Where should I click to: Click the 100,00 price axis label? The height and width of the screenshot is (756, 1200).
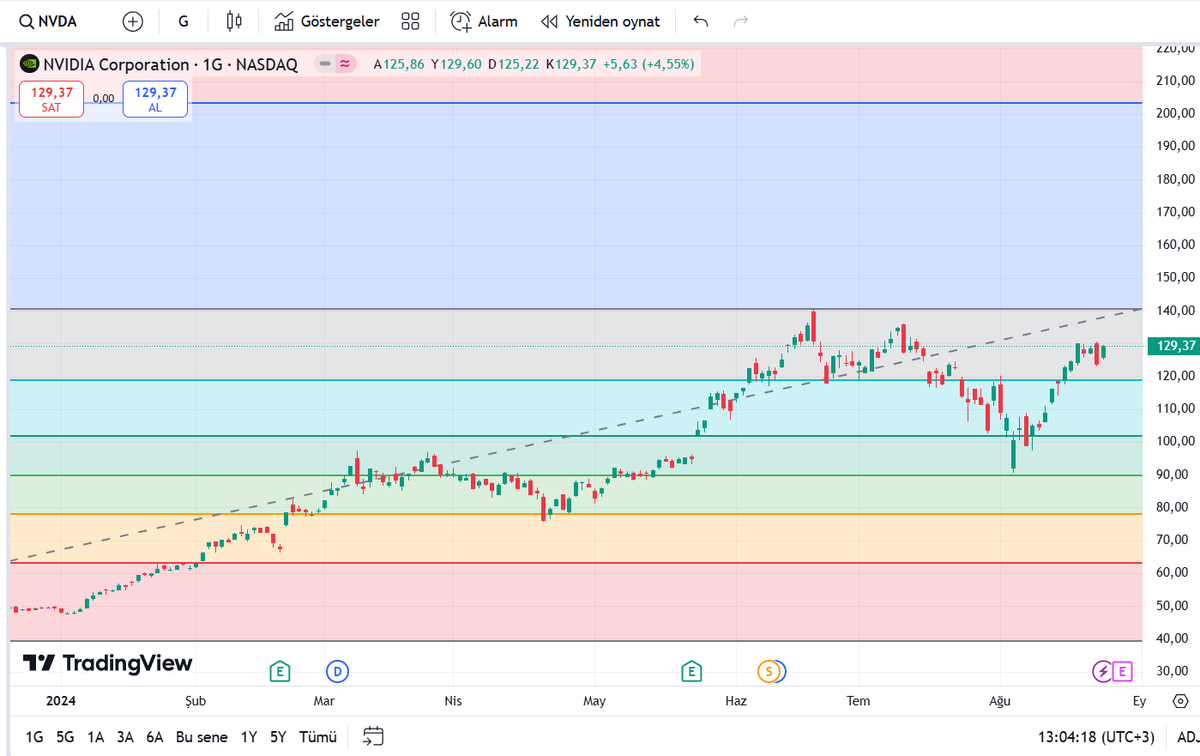pyautogui.click(x=1176, y=441)
